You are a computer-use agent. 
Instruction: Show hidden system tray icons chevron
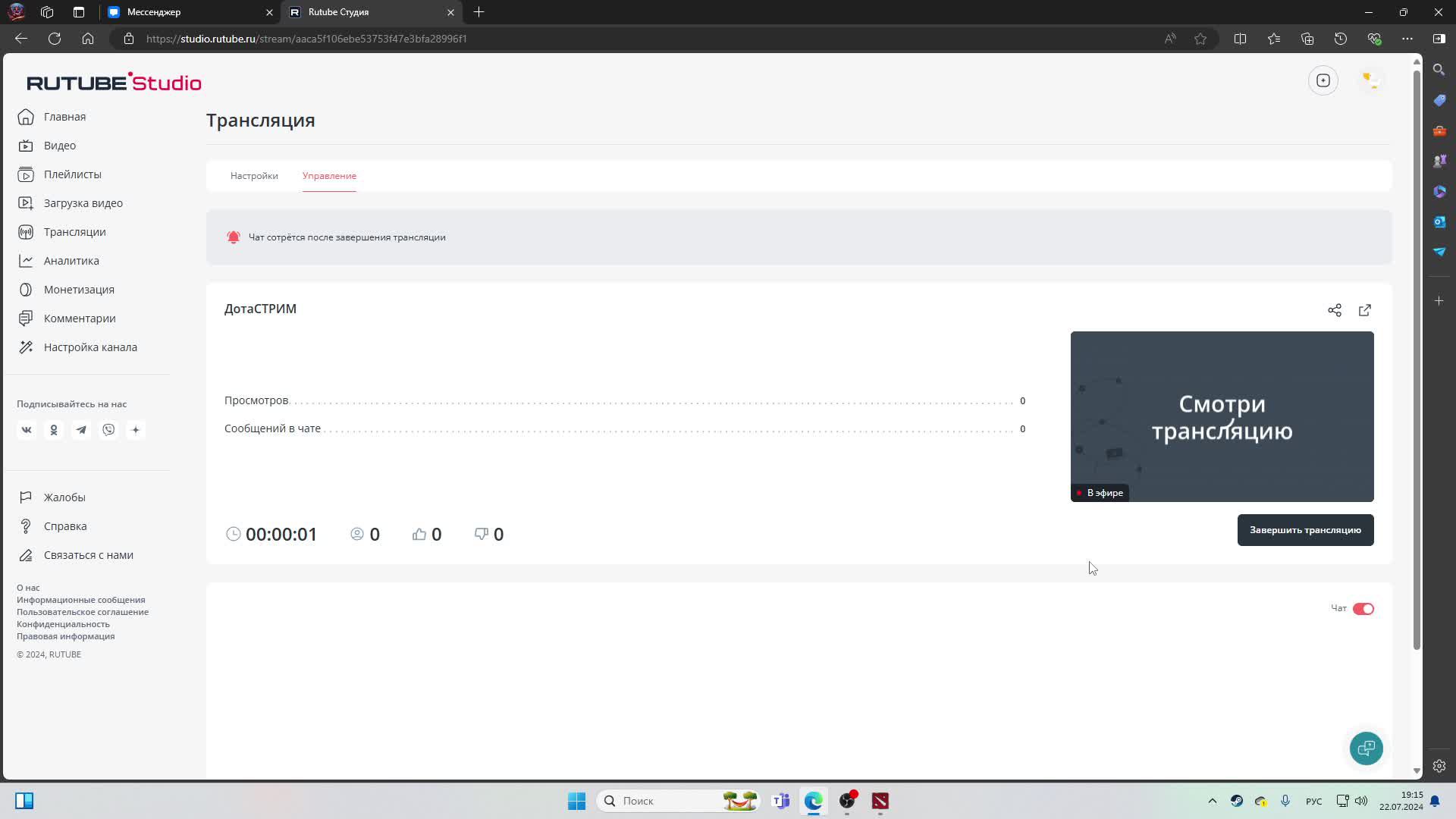[1212, 801]
